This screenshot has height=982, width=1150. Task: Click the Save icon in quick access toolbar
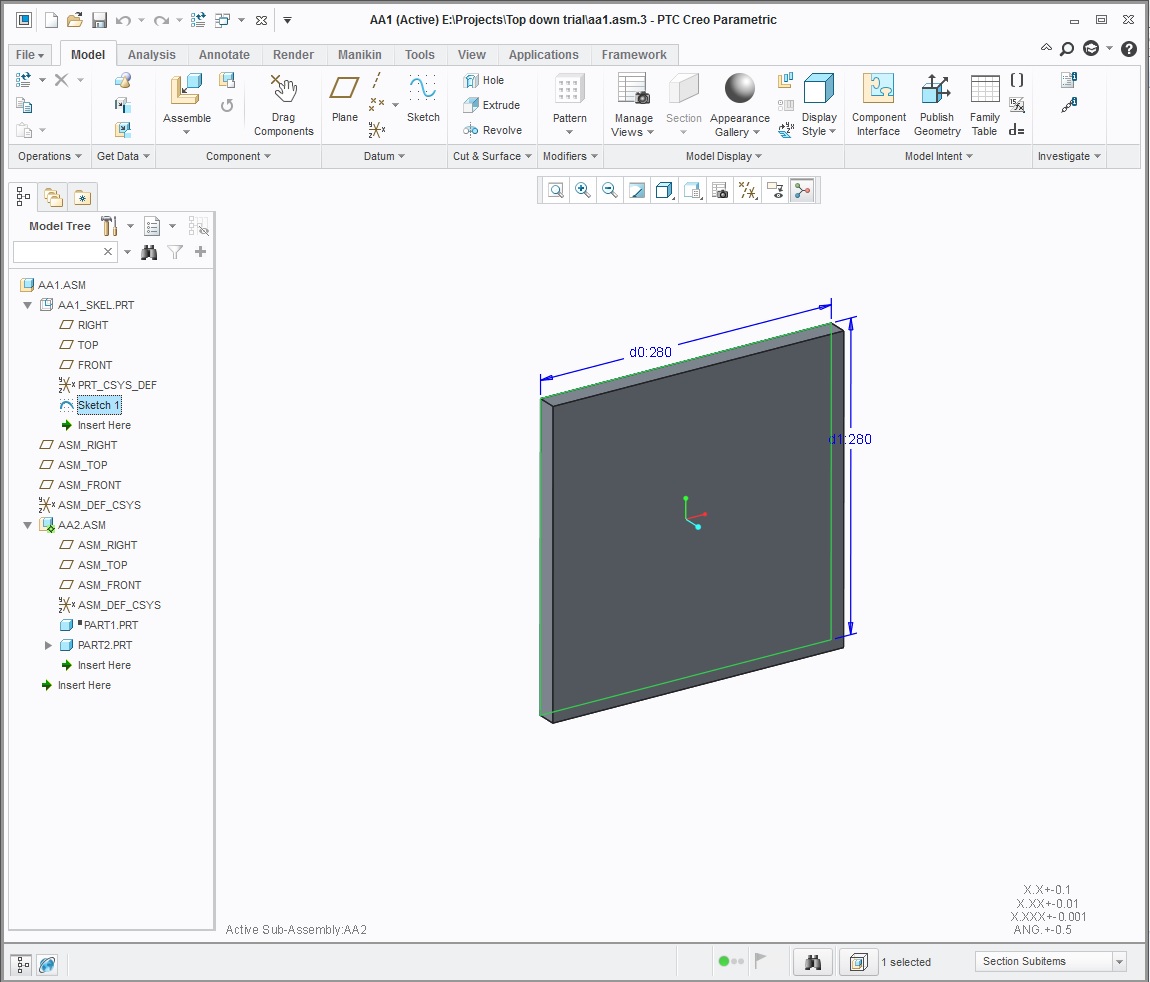tap(99, 20)
